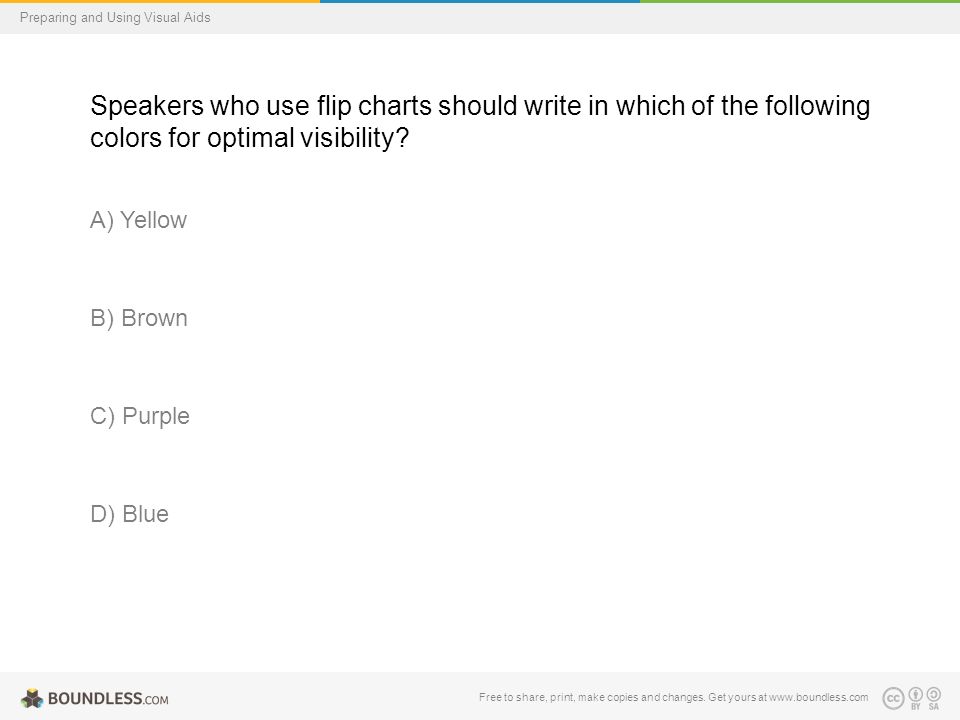Choose answer C) Purple
Viewport: 960px width, 720px height.
point(140,416)
